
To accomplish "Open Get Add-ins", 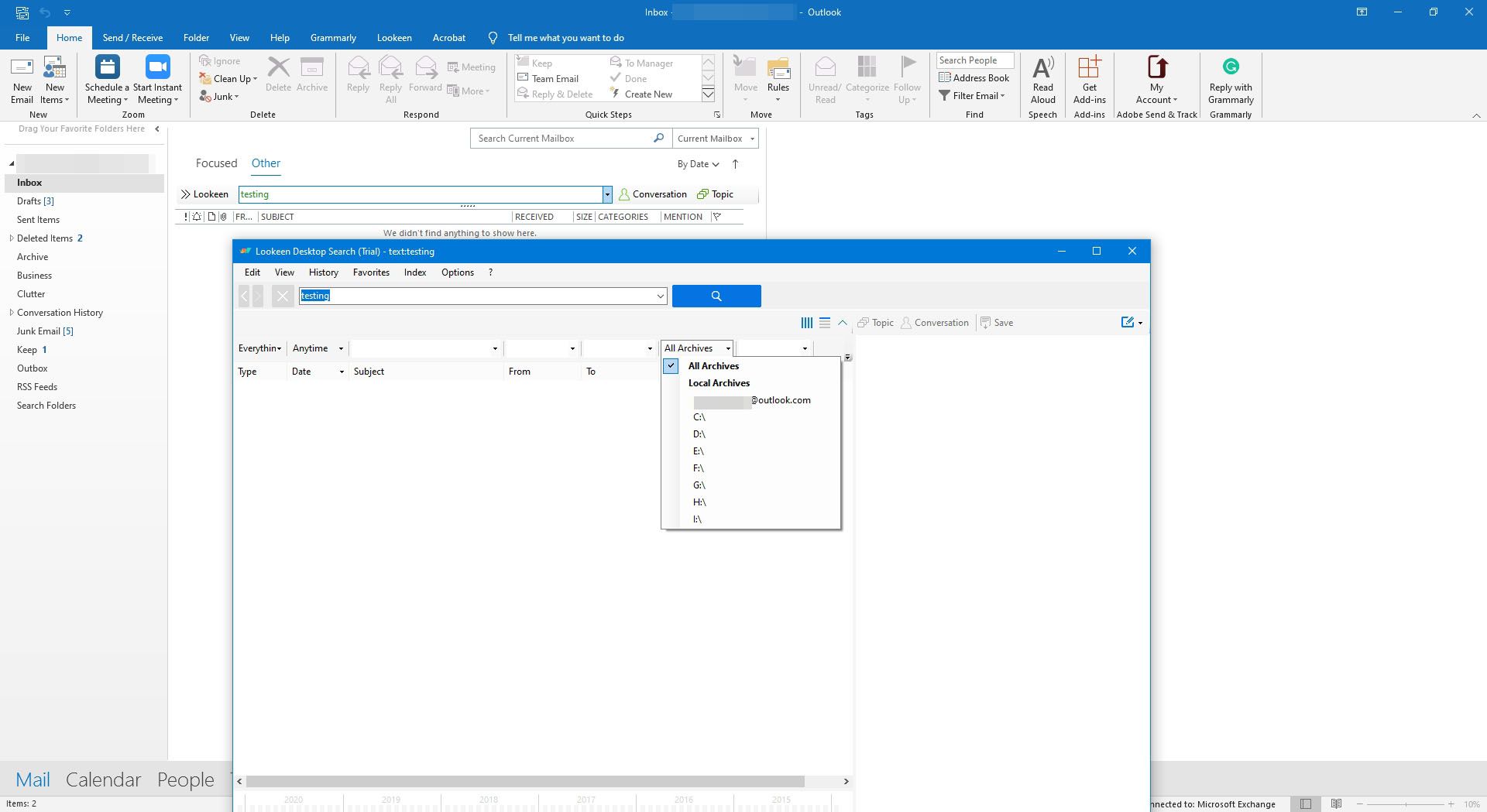I will (x=1089, y=80).
